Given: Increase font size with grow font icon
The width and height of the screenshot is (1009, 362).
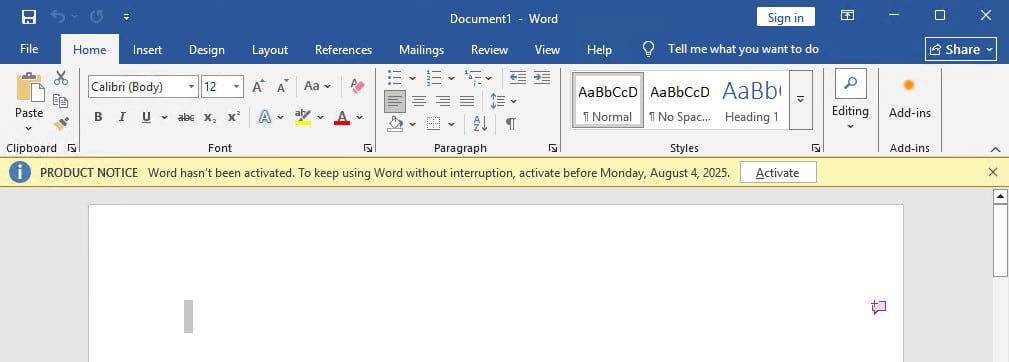Looking at the screenshot, I should (258, 86).
